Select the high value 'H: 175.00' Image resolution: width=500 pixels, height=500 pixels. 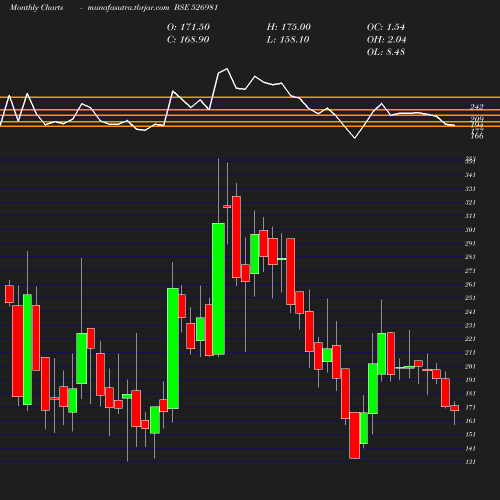(289, 27)
